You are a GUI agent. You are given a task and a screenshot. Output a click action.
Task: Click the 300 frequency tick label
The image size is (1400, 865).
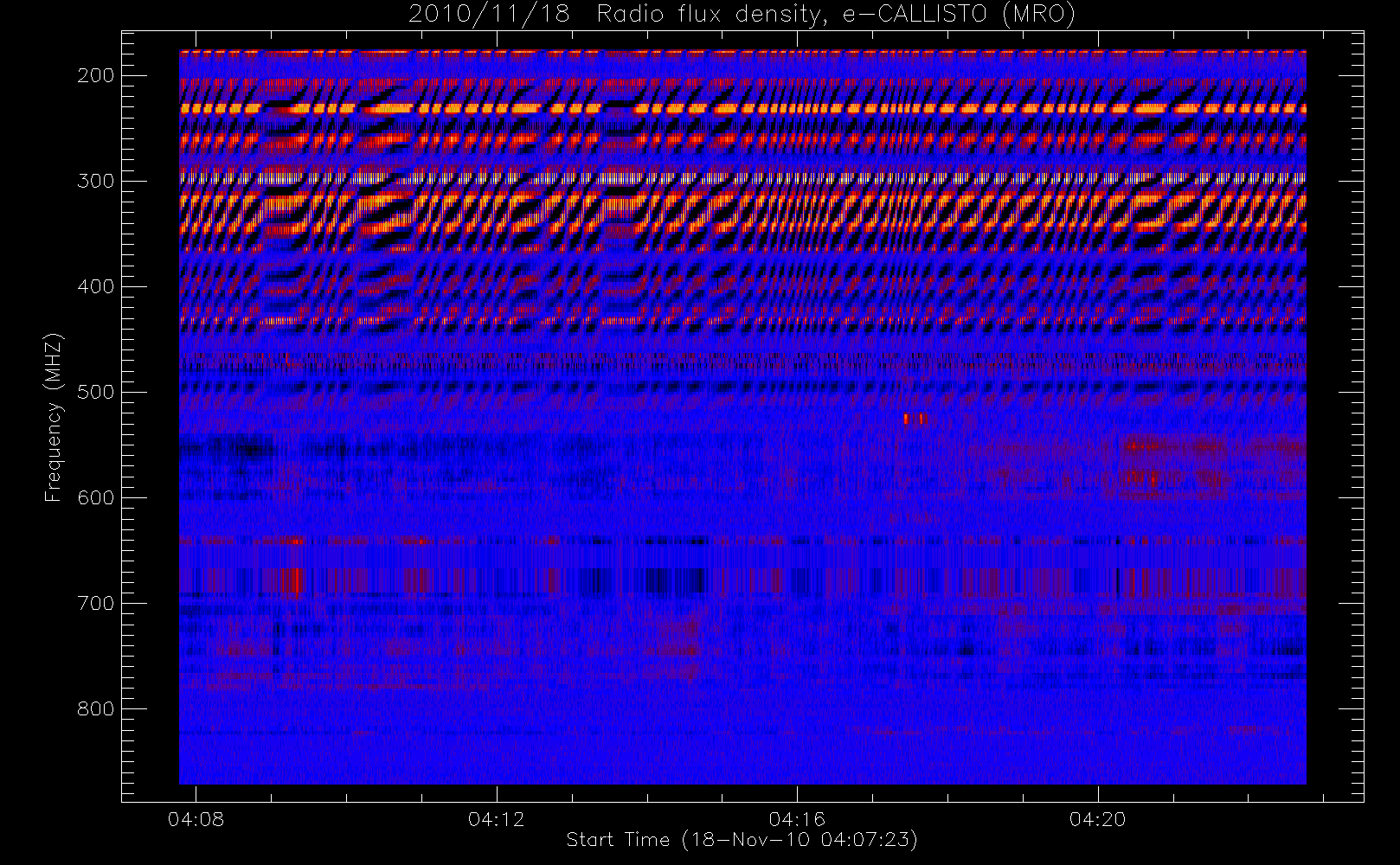96,181
